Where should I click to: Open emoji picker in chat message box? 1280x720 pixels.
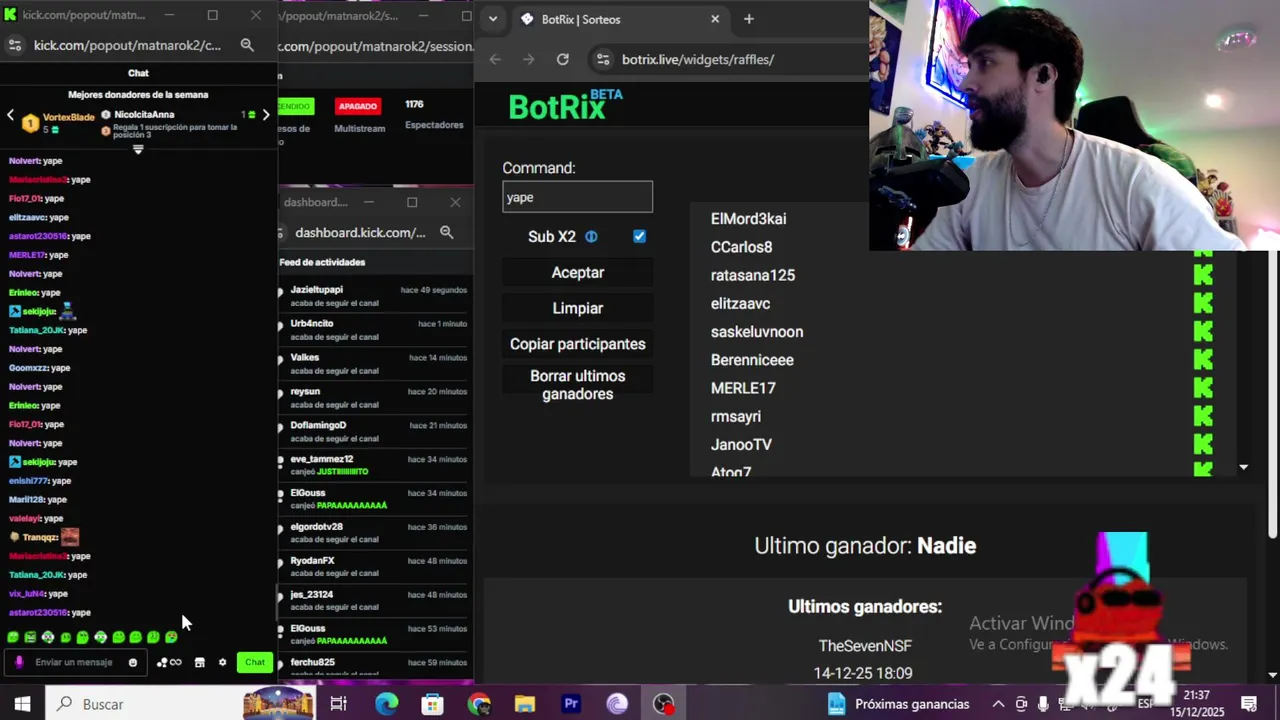[x=133, y=662]
